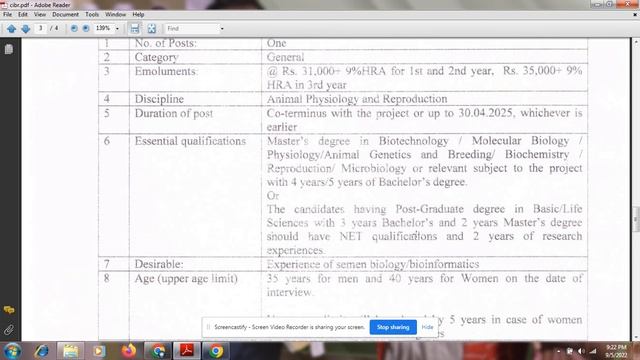The image size is (640, 360).
Task: Open Google Chrome from taskbar
Action: tap(216, 351)
